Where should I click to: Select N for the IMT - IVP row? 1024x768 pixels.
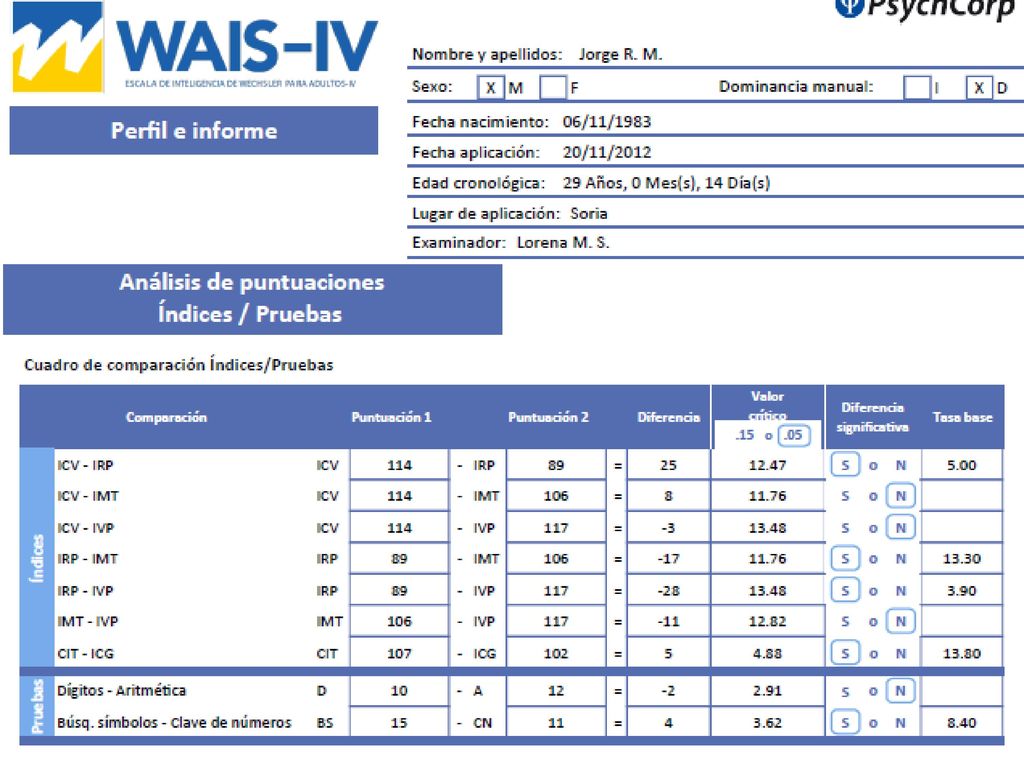901,621
